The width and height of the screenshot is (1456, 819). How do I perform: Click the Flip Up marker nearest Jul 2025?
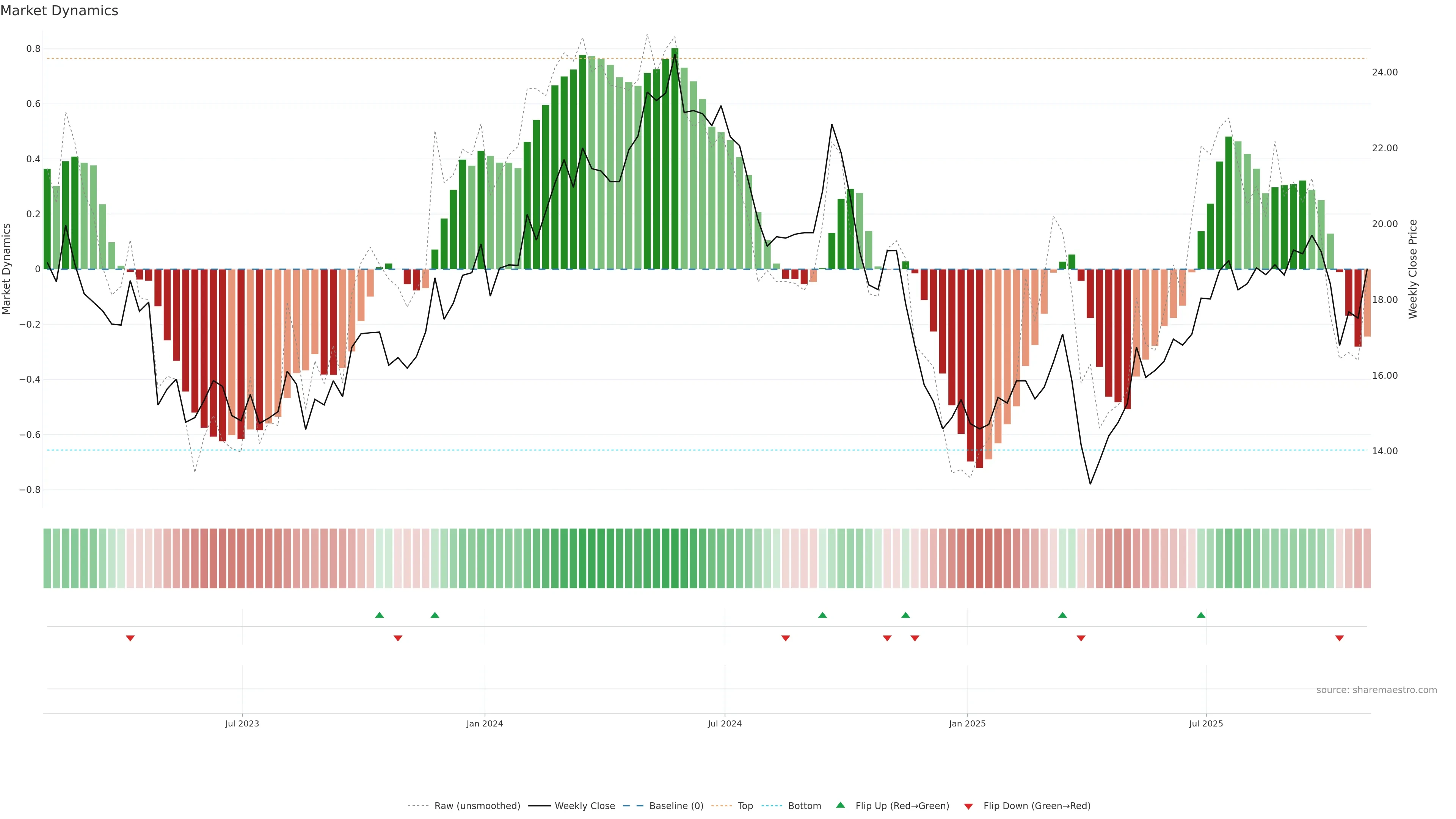(x=1200, y=615)
